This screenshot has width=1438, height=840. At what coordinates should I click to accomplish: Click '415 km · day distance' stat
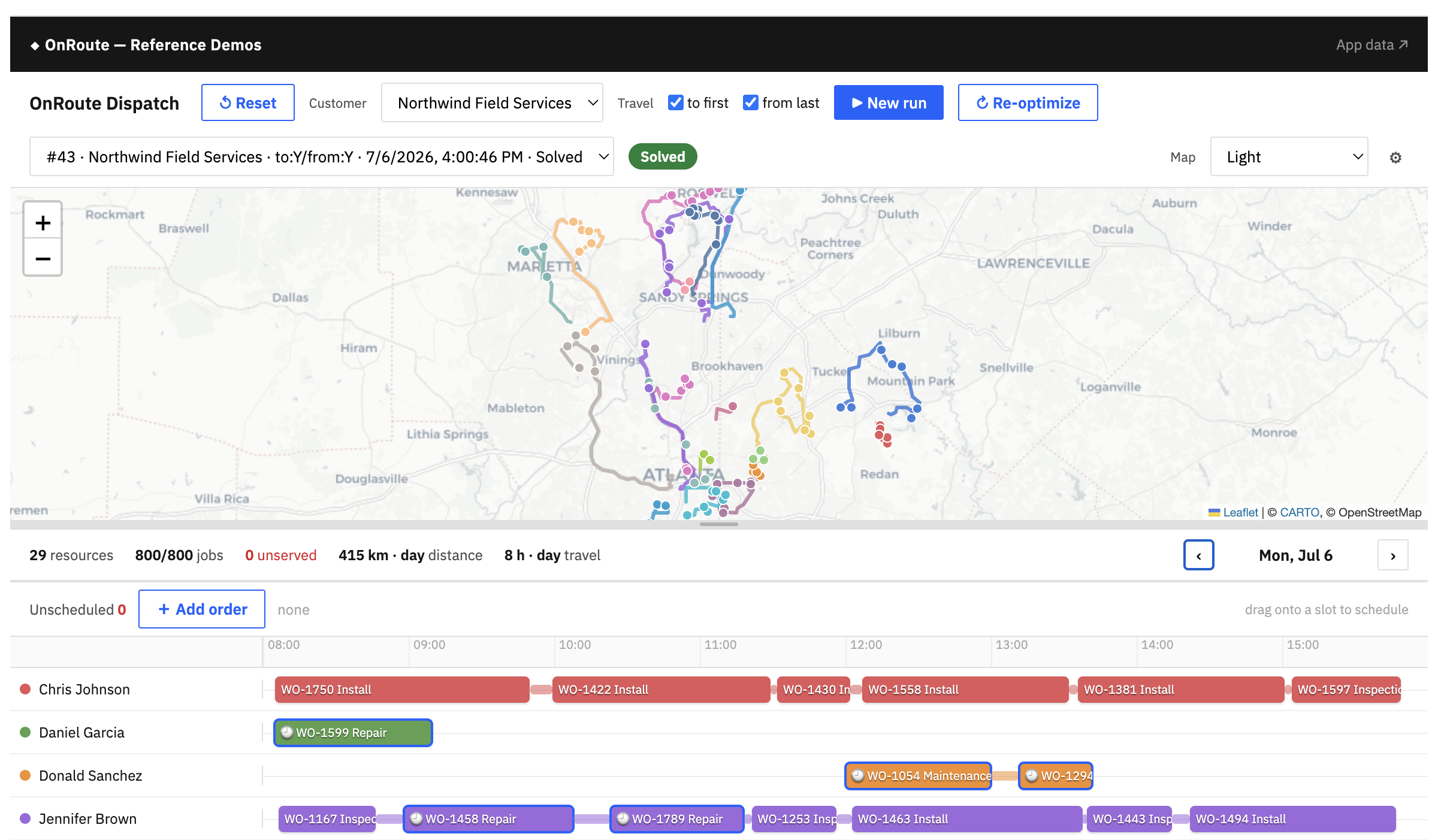coord(410,555)
